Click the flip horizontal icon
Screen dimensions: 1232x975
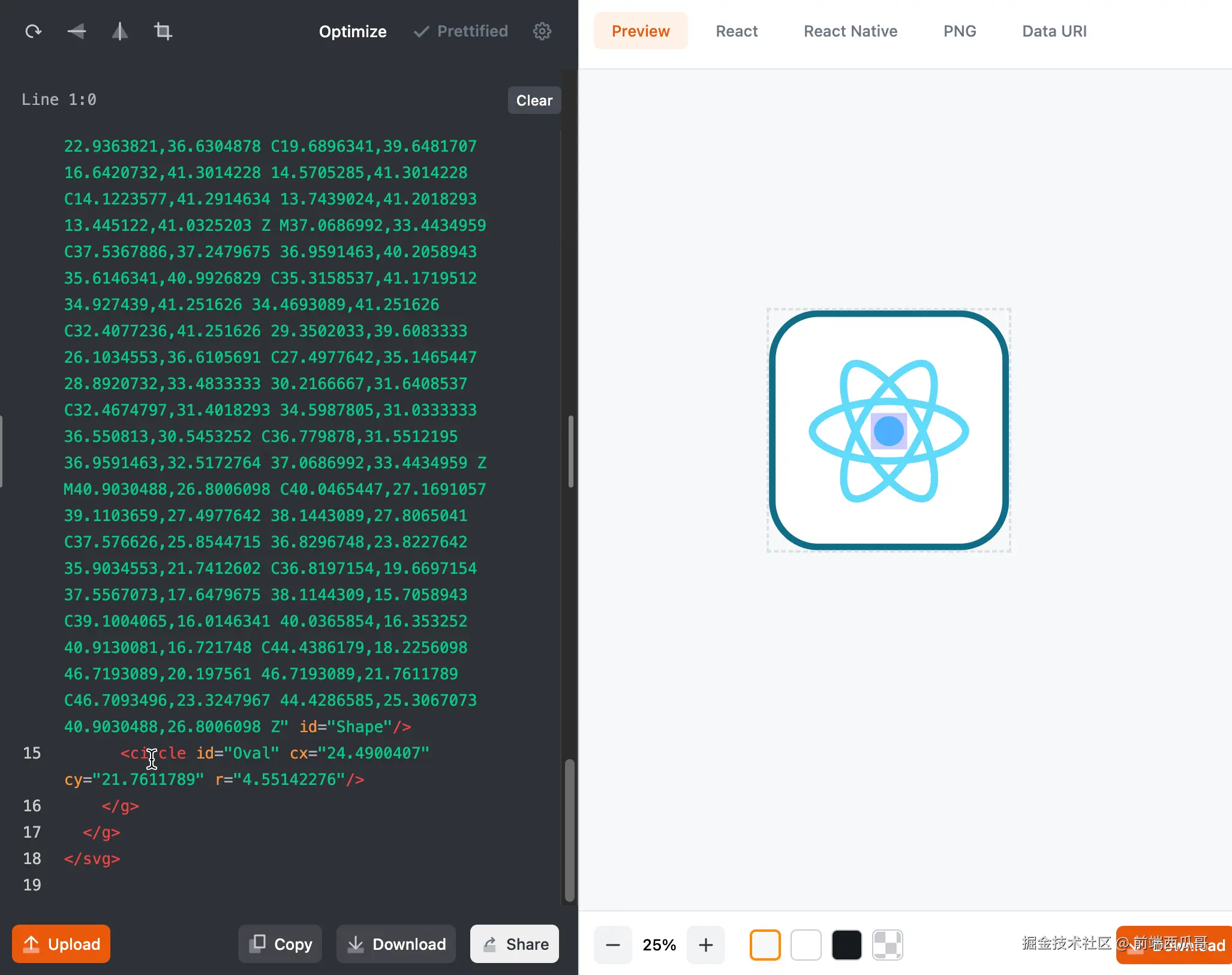pos(120,31)
